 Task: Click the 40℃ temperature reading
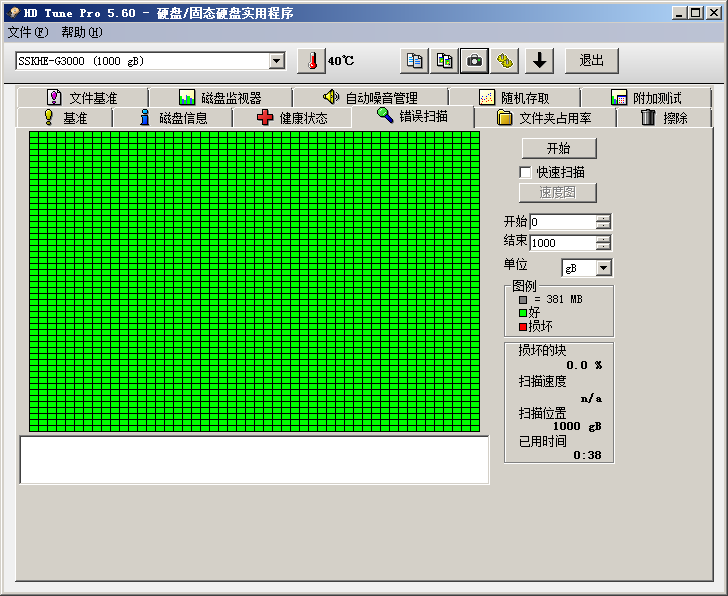pyautogui.click(x=341, y=61)
